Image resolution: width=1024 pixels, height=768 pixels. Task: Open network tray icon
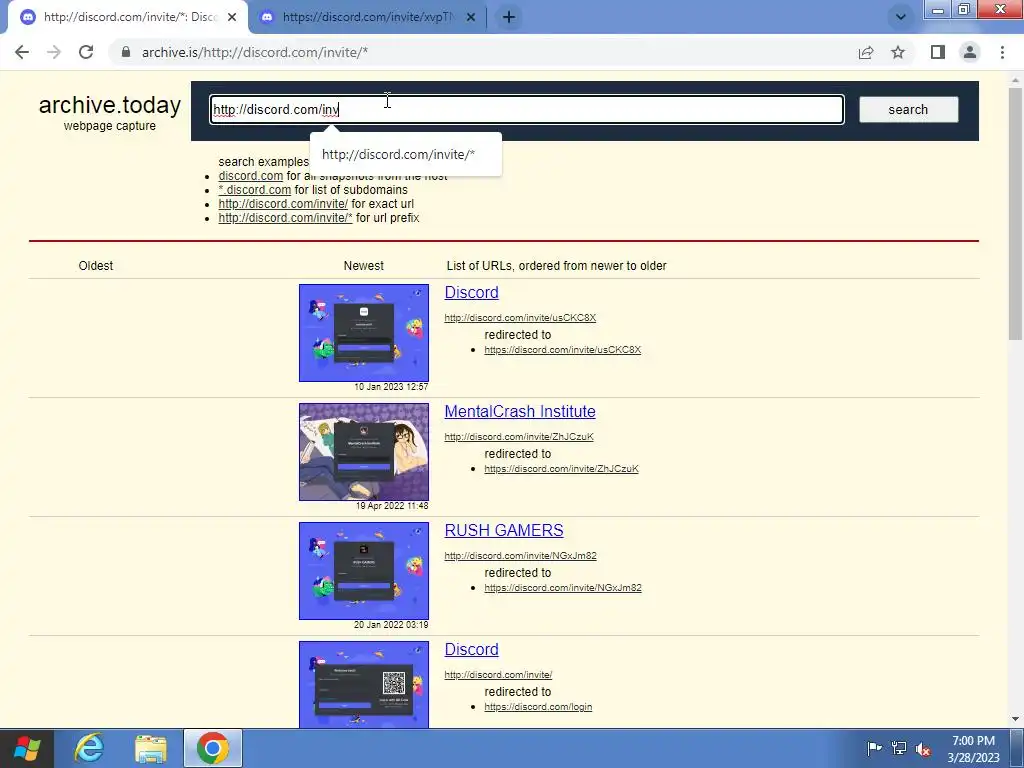point(899,748)
